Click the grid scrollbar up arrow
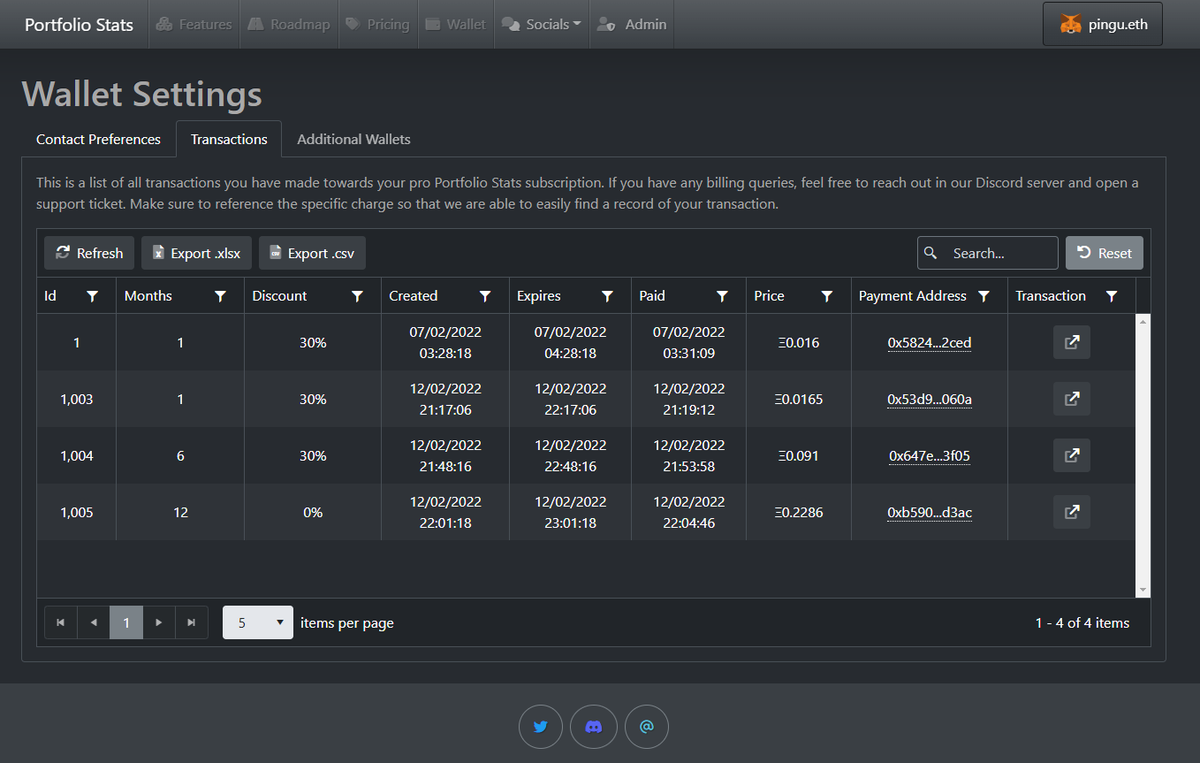The image size is (1200, 763). coord(1143,321)
